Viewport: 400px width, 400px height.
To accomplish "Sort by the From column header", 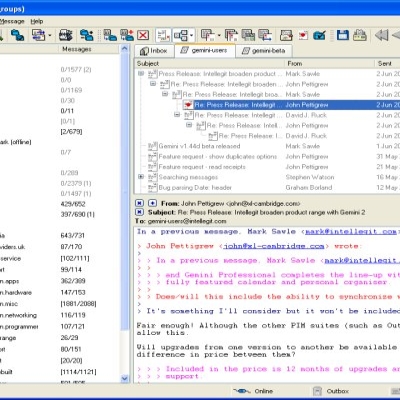I will 330,63.
